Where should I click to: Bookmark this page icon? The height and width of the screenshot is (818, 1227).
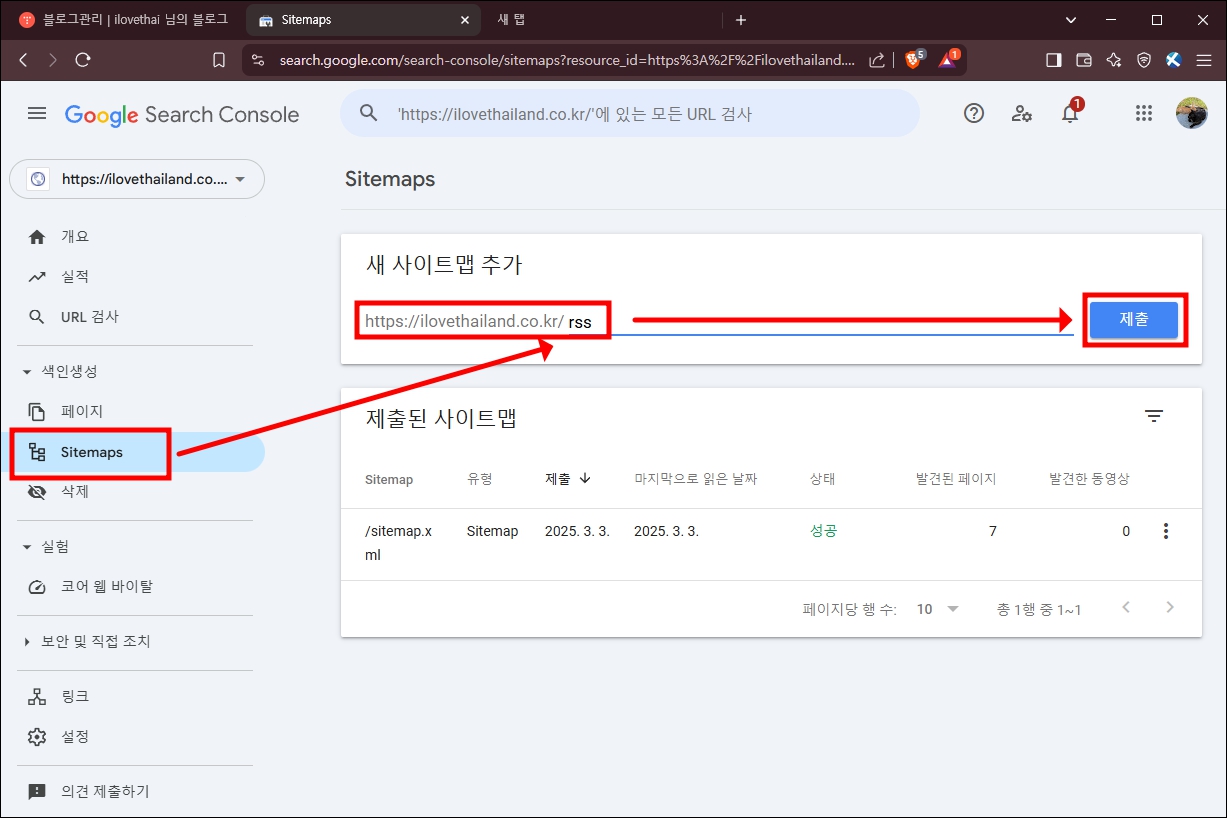219,60
